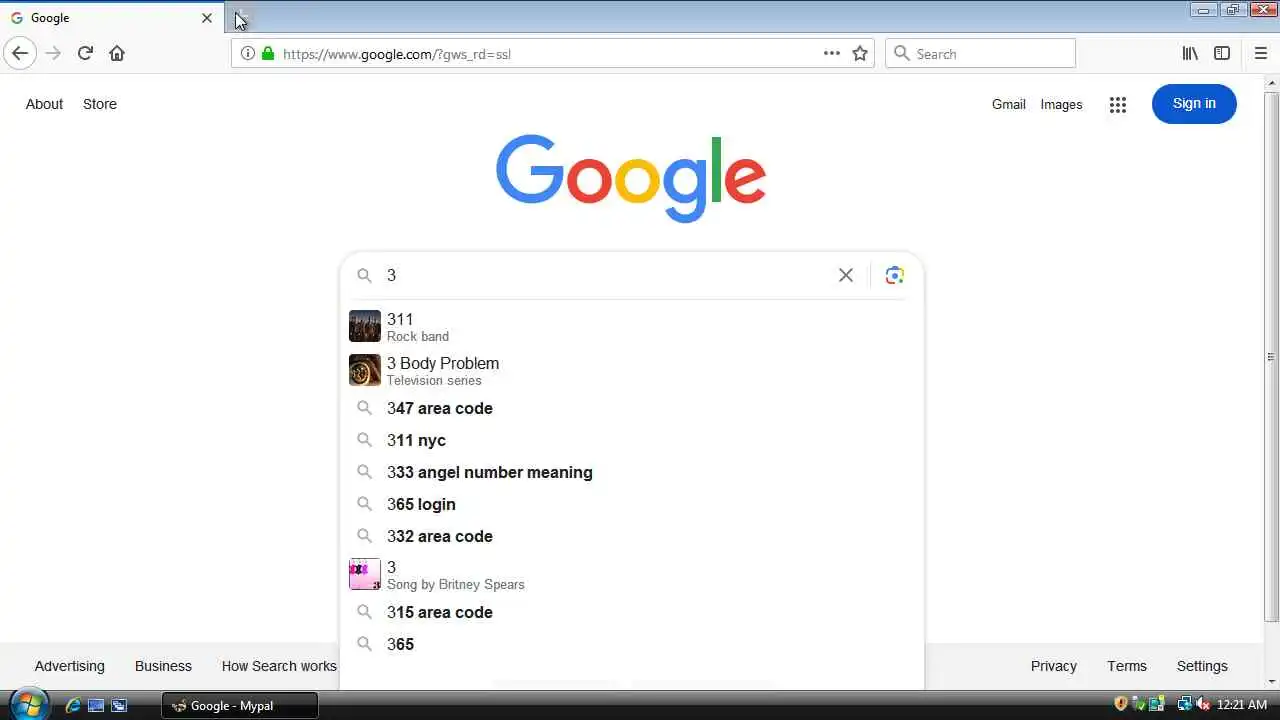Open the muted volume tray icon

tap(1202, 704)
